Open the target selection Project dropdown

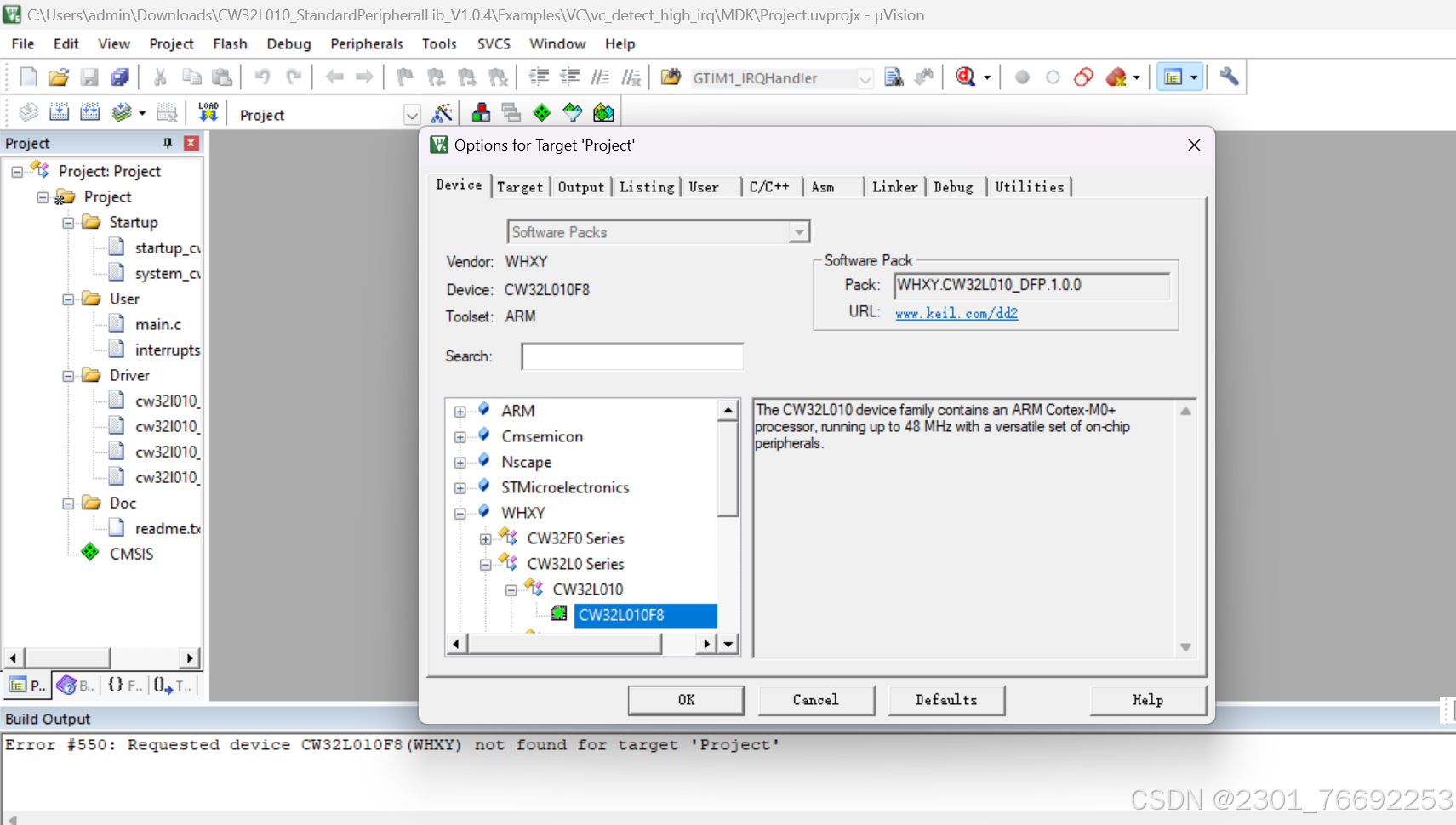coord(412,115)
